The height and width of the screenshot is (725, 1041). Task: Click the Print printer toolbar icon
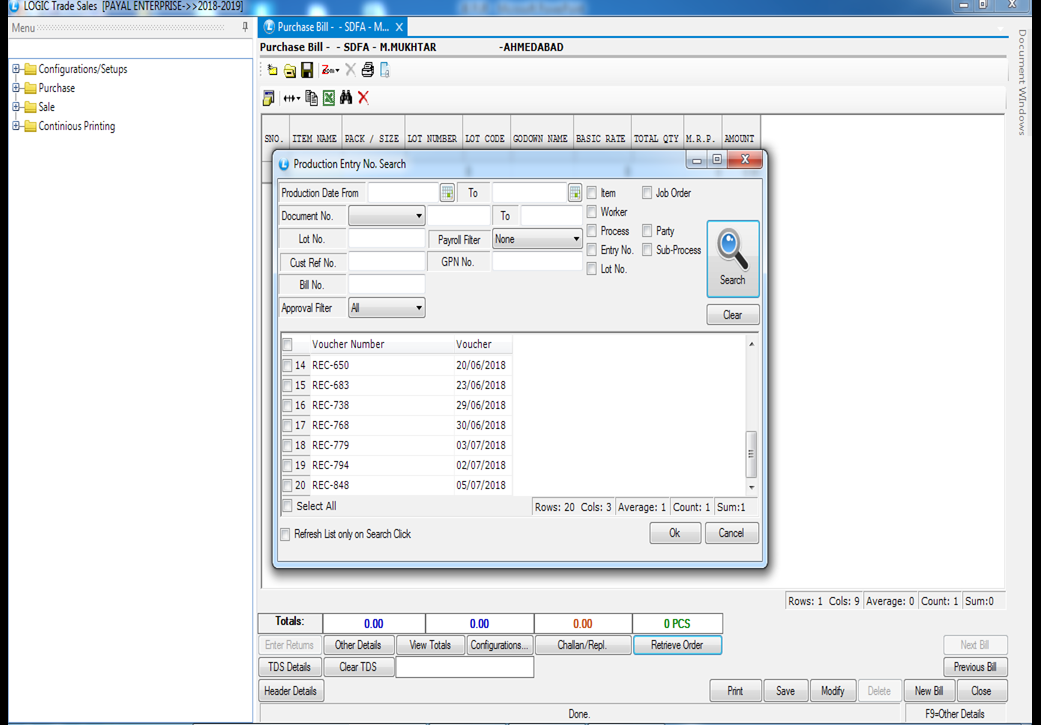368,70
